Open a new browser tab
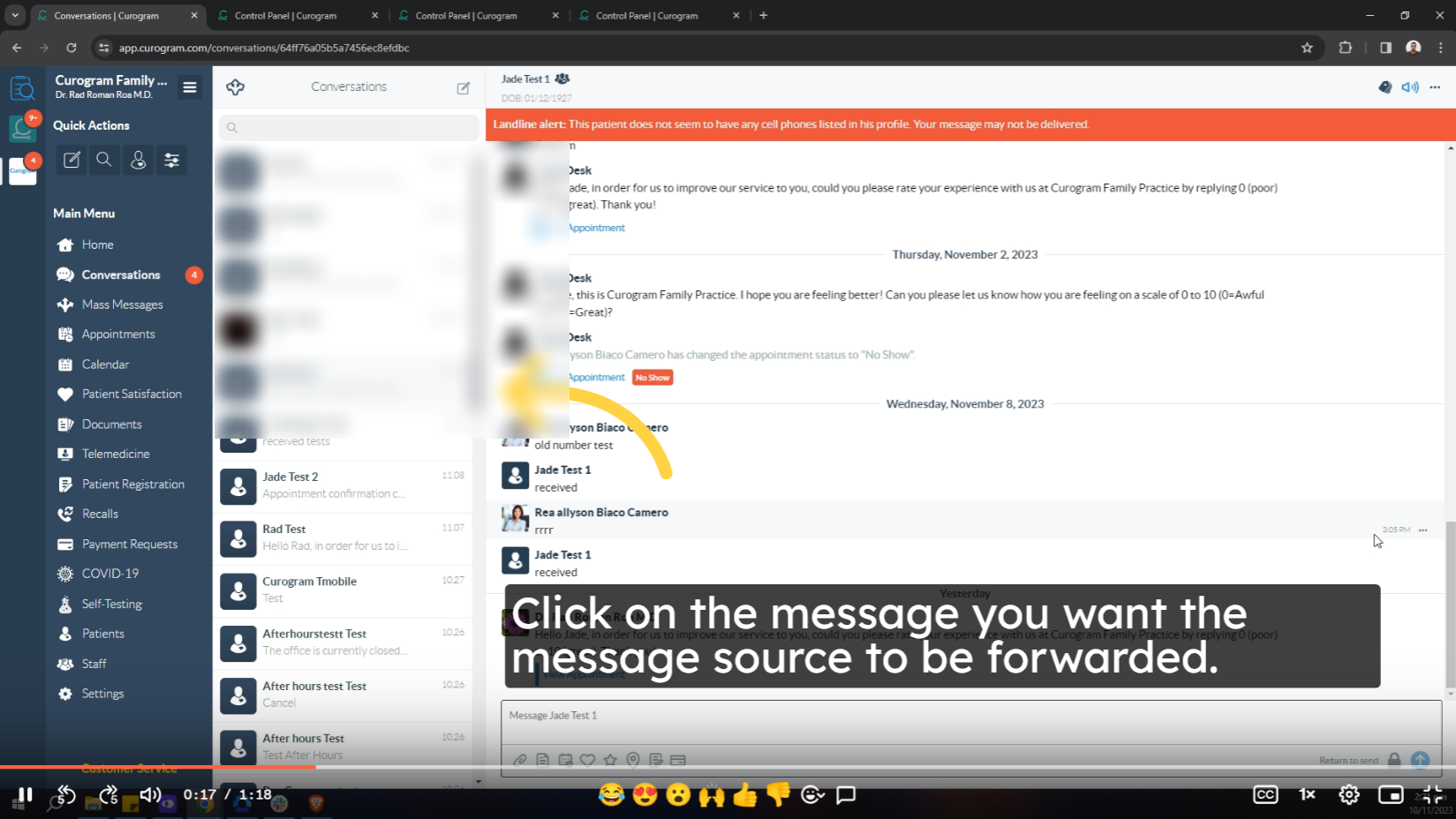 [764, 15]
